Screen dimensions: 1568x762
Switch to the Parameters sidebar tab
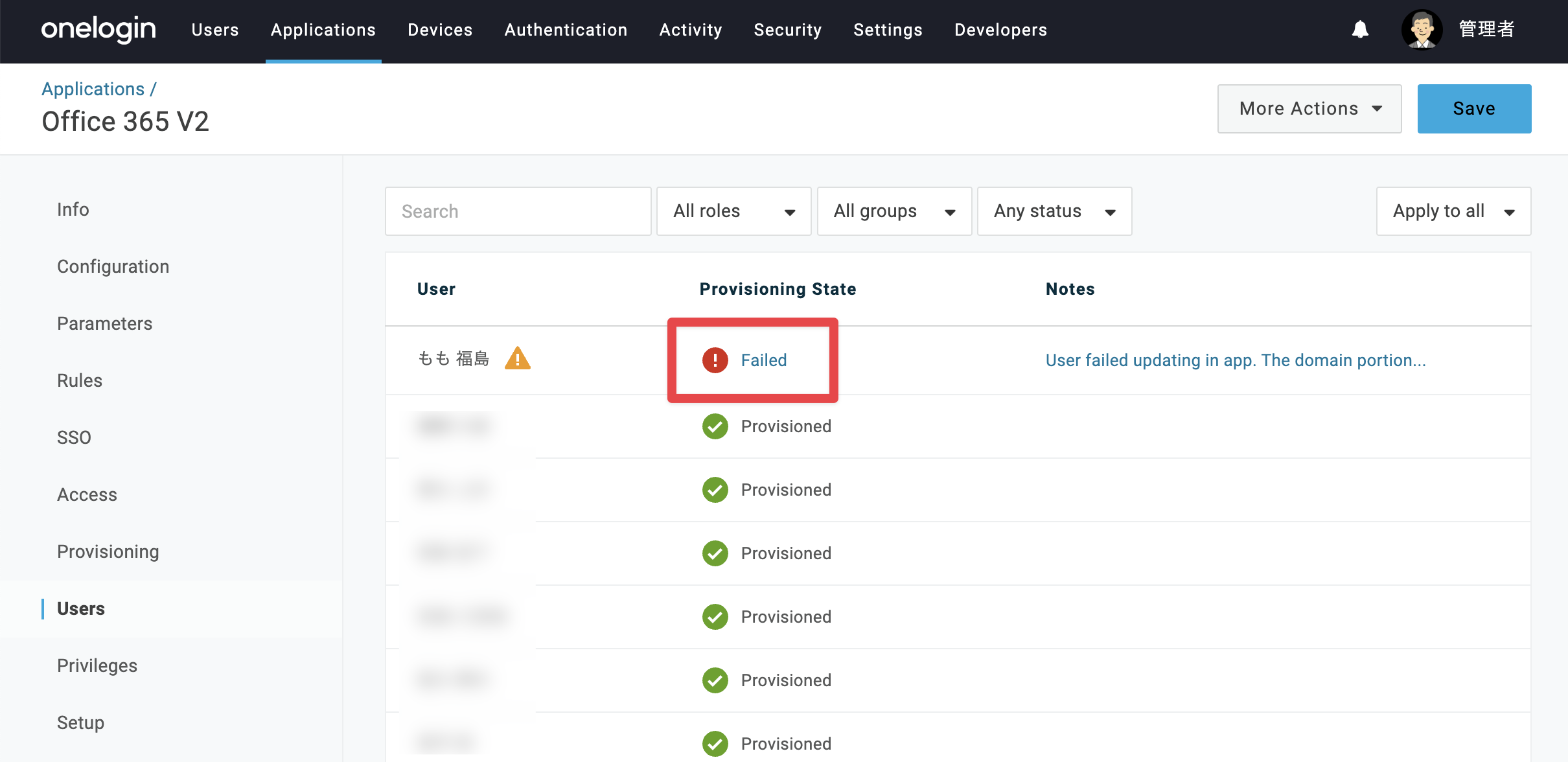click(104, 323)
